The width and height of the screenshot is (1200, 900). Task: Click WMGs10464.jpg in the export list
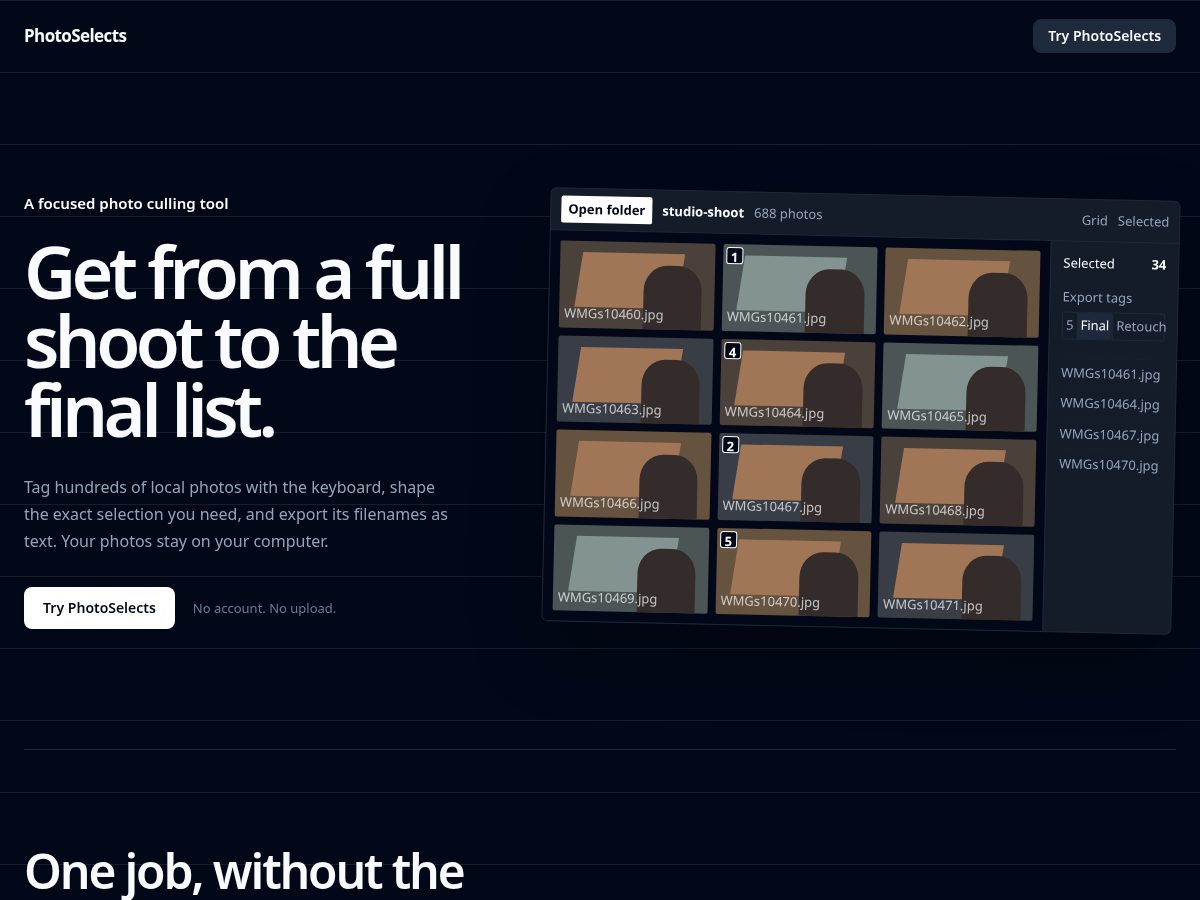tap(1110, 404)
